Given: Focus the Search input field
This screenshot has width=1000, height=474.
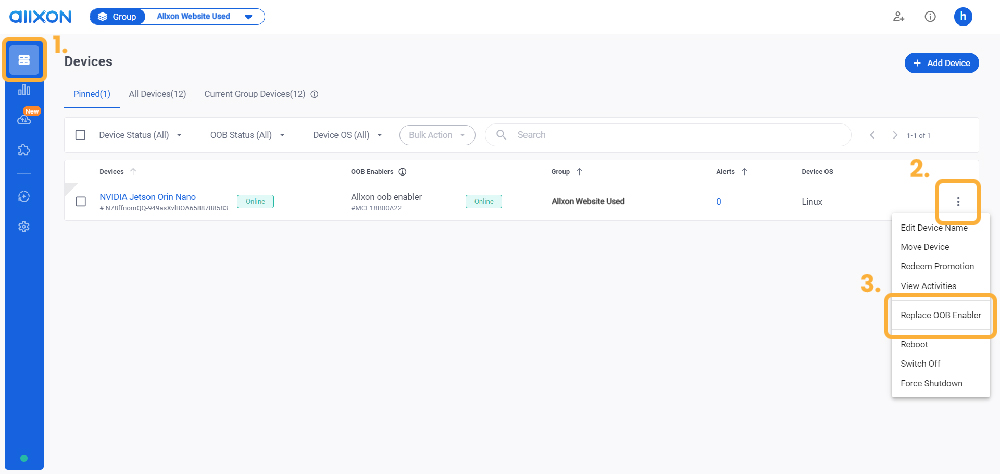Looking at the screenshot, I should click(x=668, y=135).
